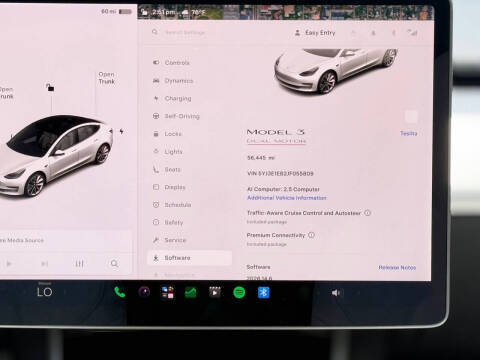480x360 pixels.
Task: Tap the AI Computer: 2.5 Computer text
Action: tap(283, 189)
